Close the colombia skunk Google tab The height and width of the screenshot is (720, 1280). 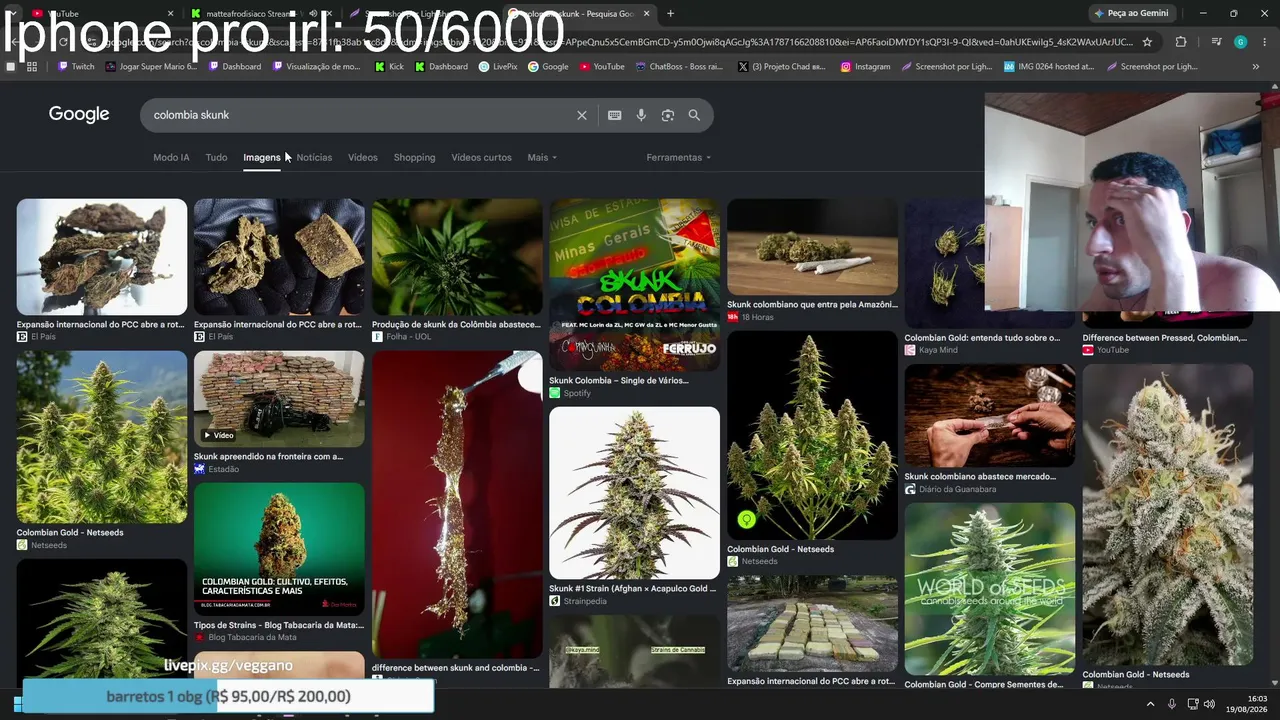(x=647, y=14)
